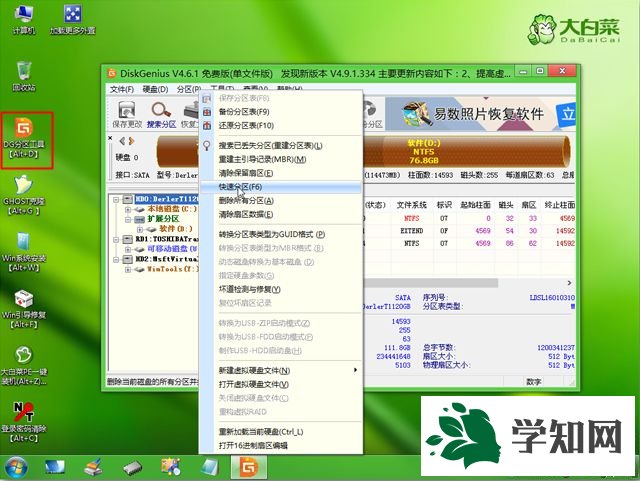
Task: Click the Windows Start orb
Action: [16, 468]
